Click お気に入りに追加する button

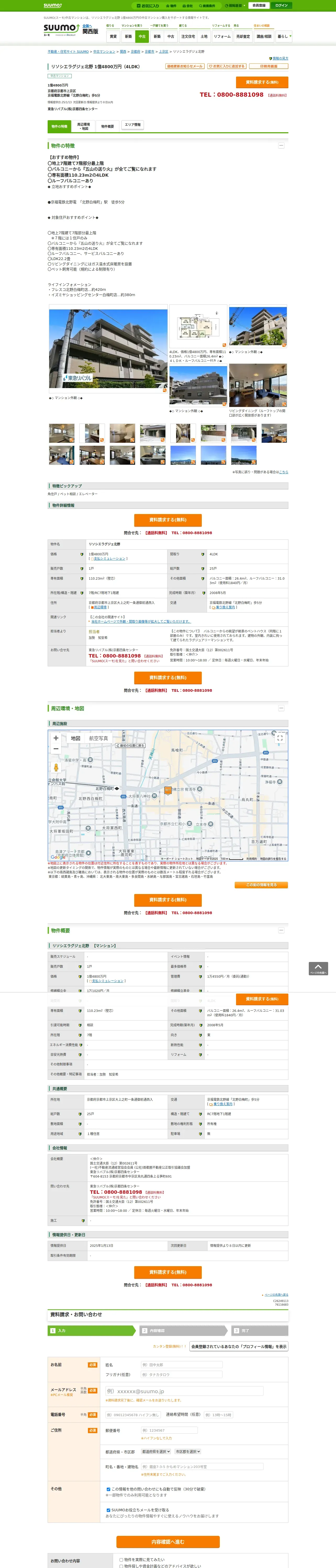pyautogui.click(x=226, y=66)
